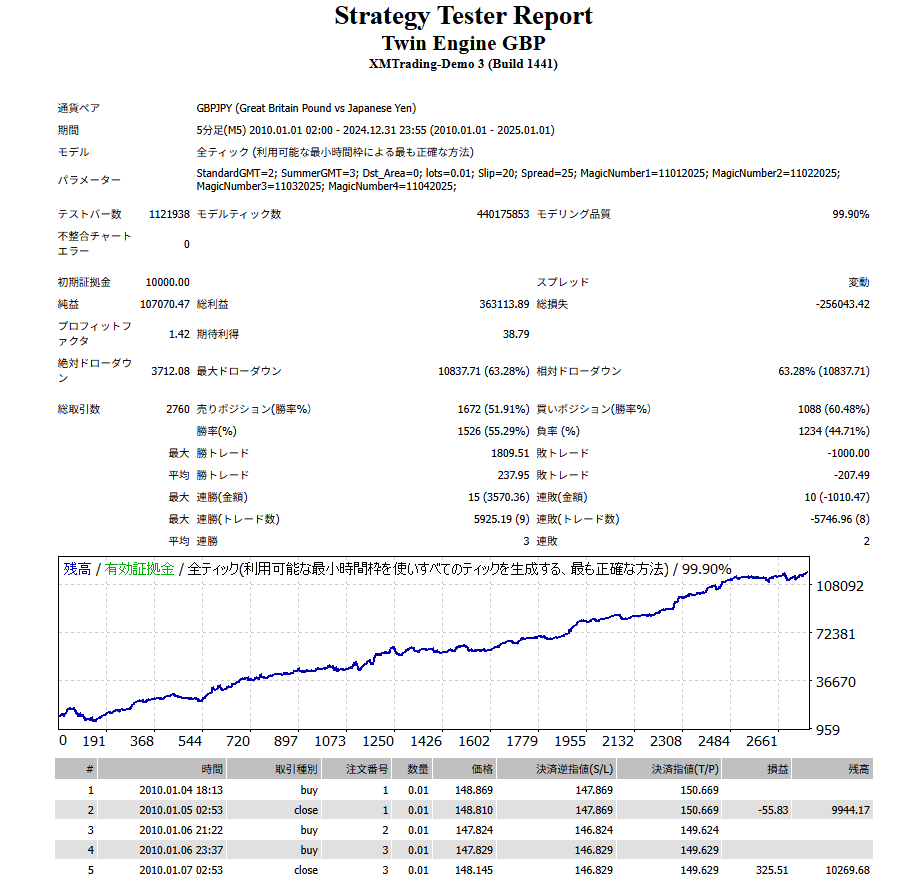Click the Strategy Tester Report title
Viewport: 918px width, 876px height.
pyautogui.click(x=463, y=17)
